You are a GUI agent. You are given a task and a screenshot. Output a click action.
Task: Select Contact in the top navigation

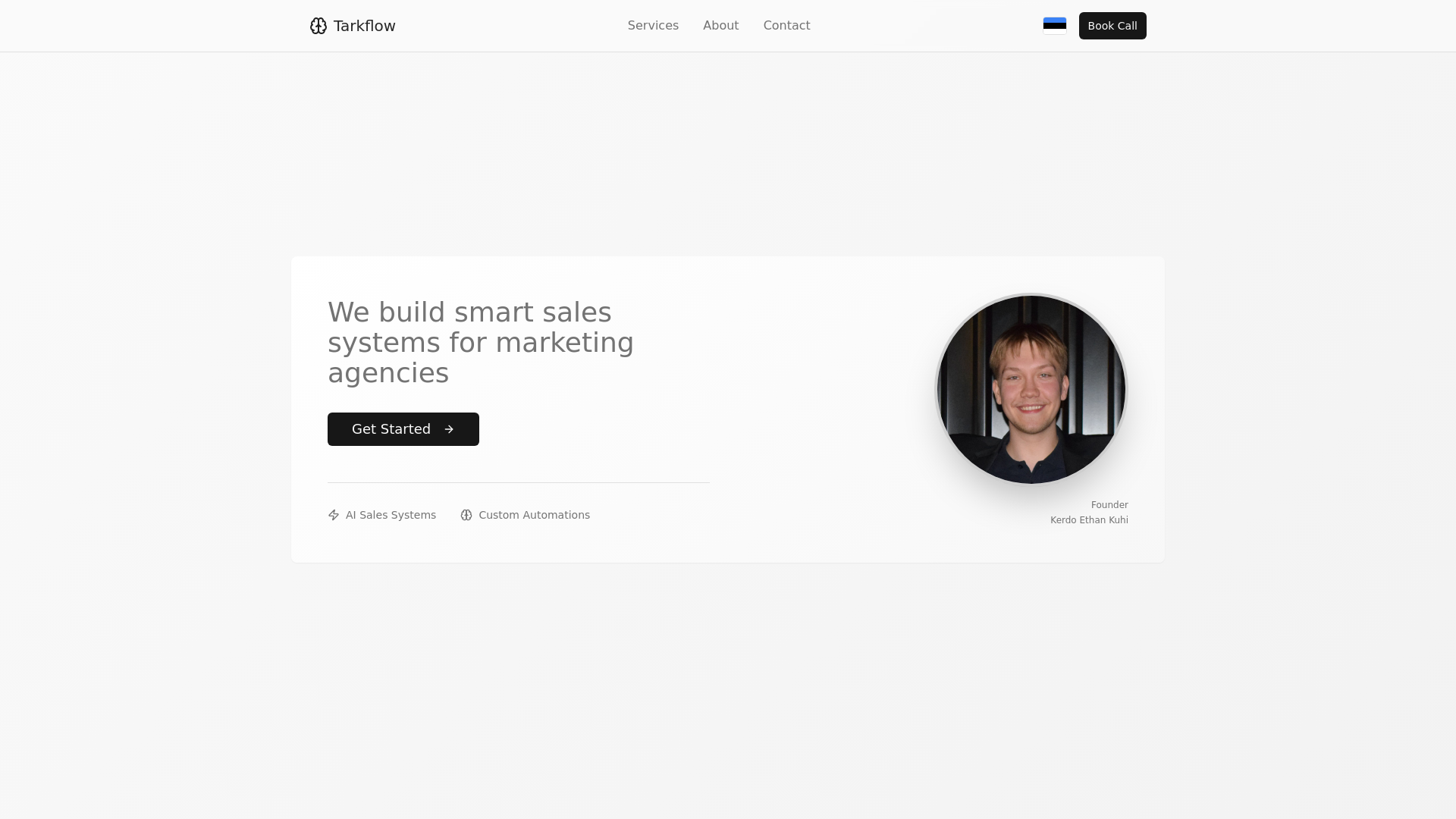coord(786,26)
